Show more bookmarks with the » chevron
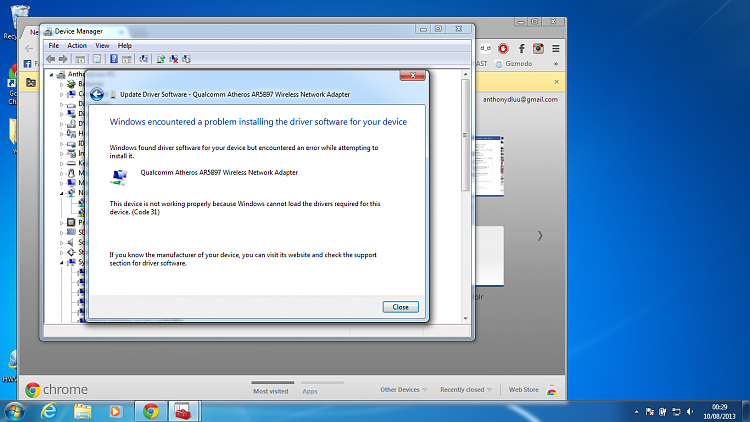Viewport: 750px width, 422px height. coord(556,64)
